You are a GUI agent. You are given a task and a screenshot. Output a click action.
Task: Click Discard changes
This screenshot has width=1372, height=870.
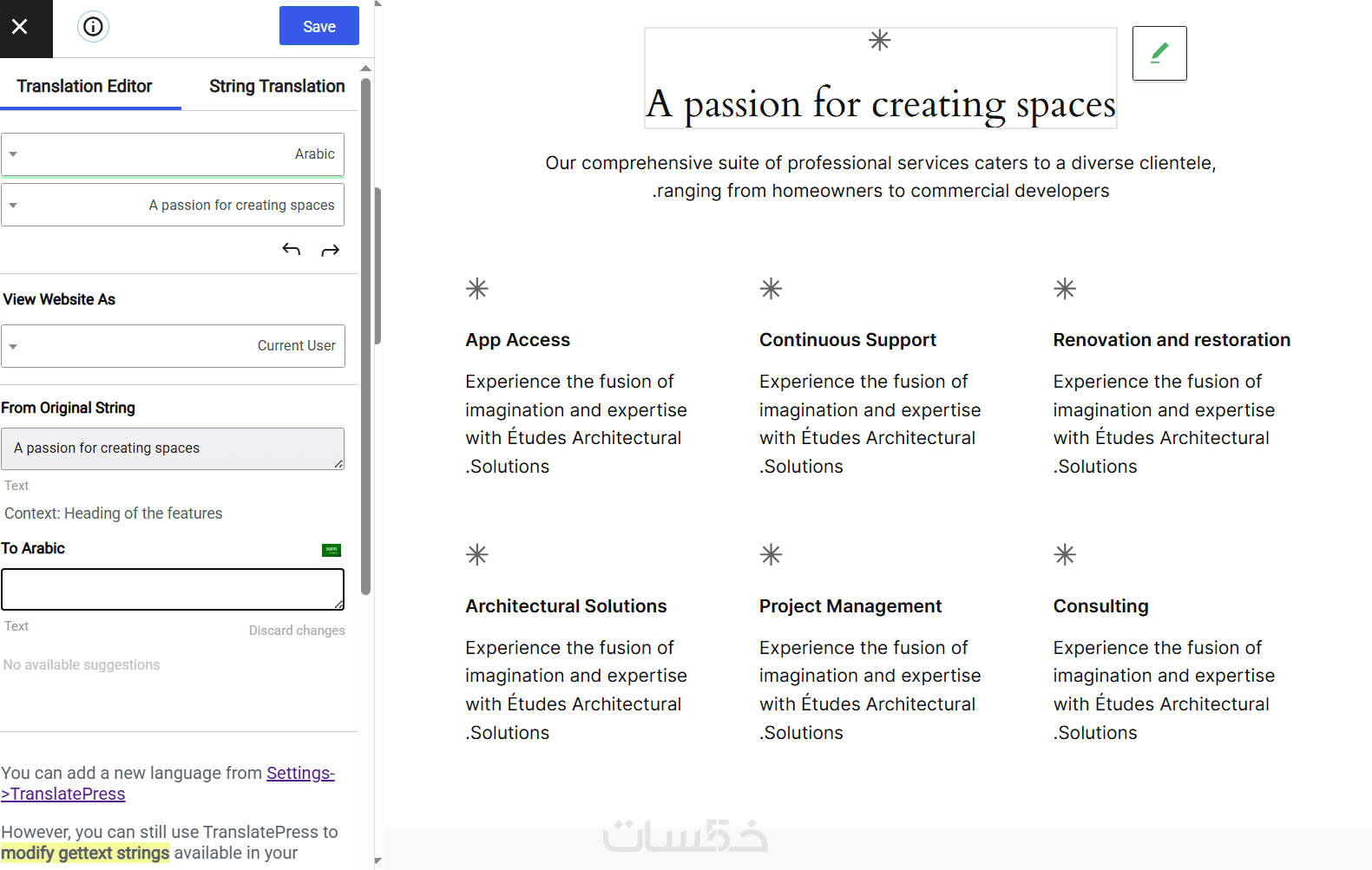[297, 631]
